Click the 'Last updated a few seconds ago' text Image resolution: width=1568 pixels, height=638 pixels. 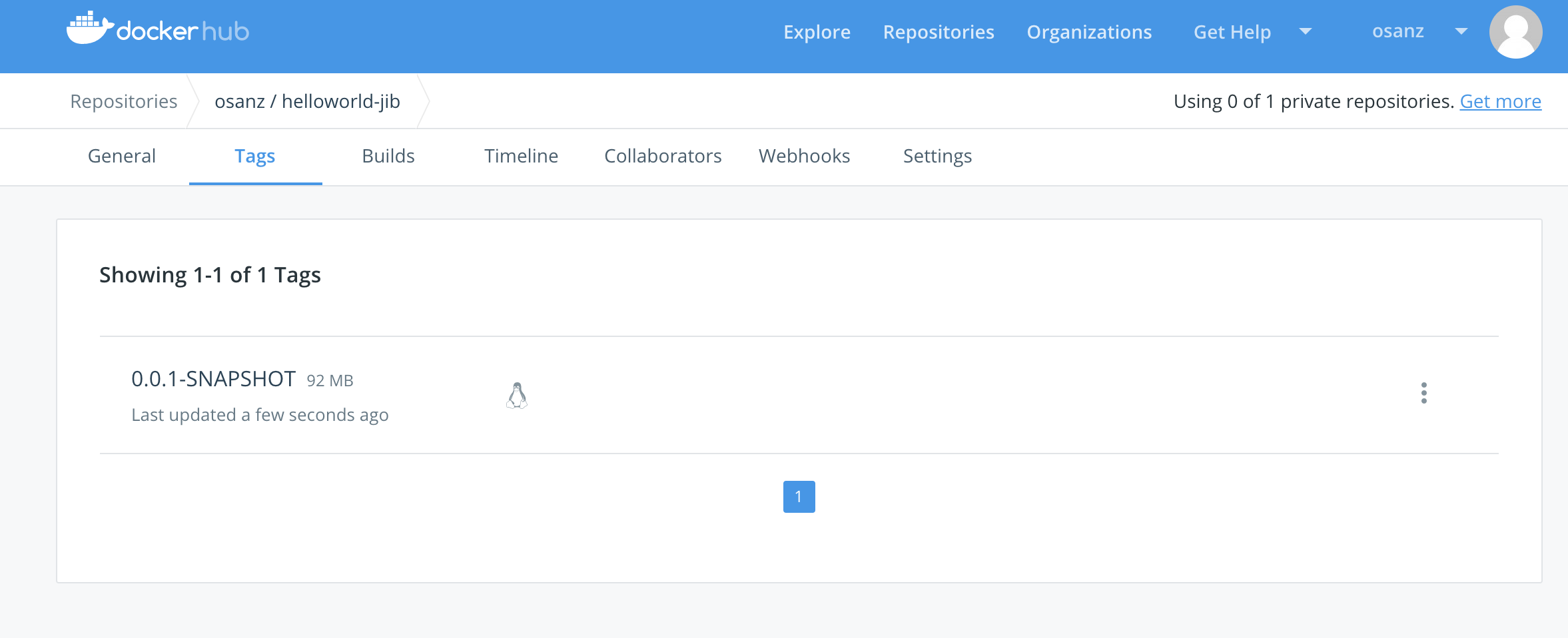260,415
